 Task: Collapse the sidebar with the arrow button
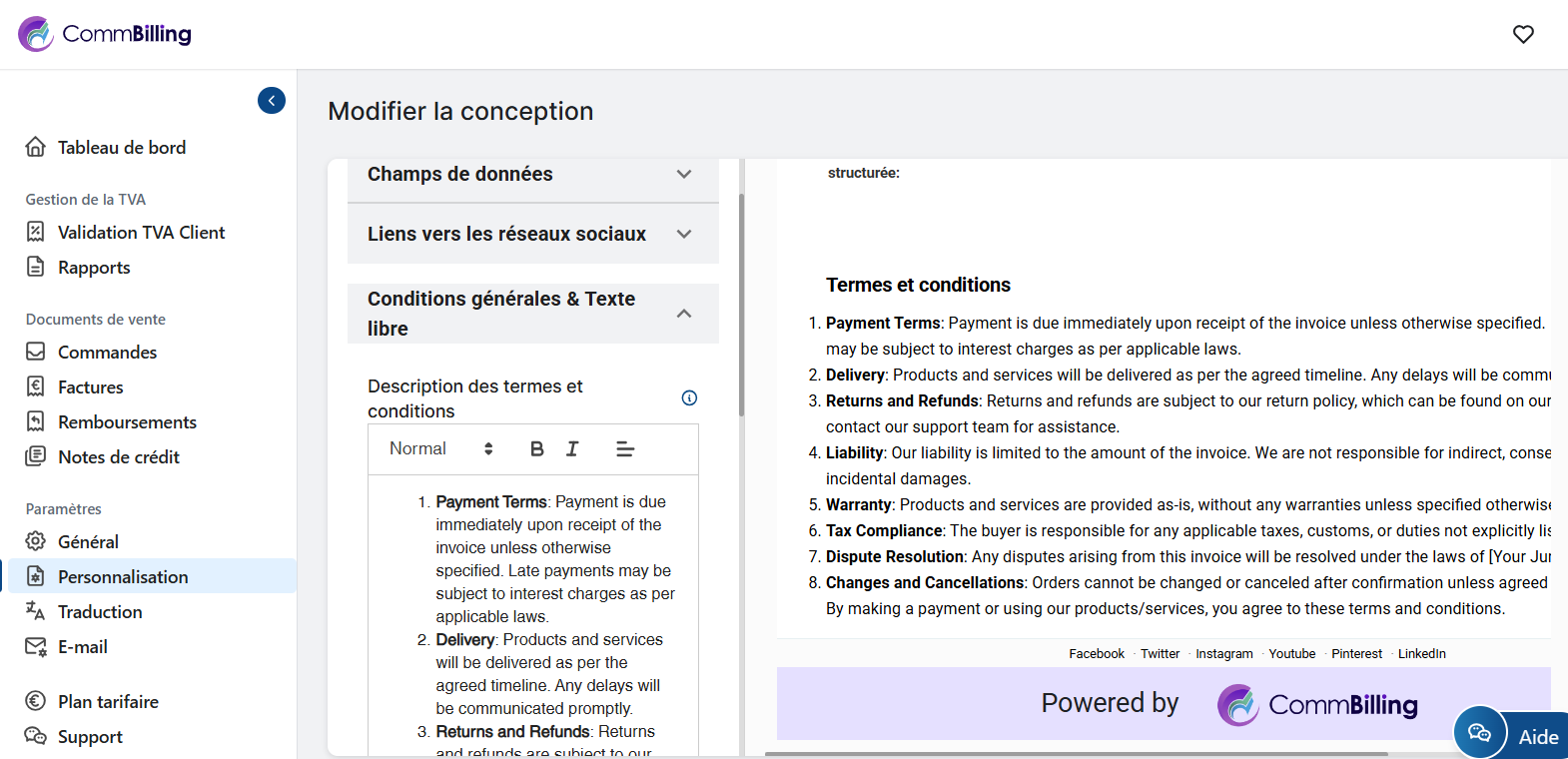(x=272, y=101)
